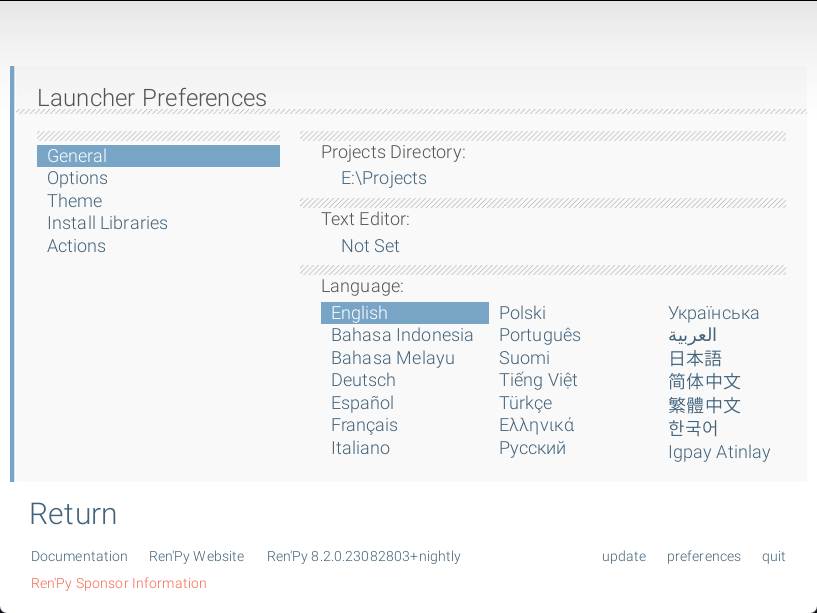Visit the Ren'Py Website

point(196,556)
